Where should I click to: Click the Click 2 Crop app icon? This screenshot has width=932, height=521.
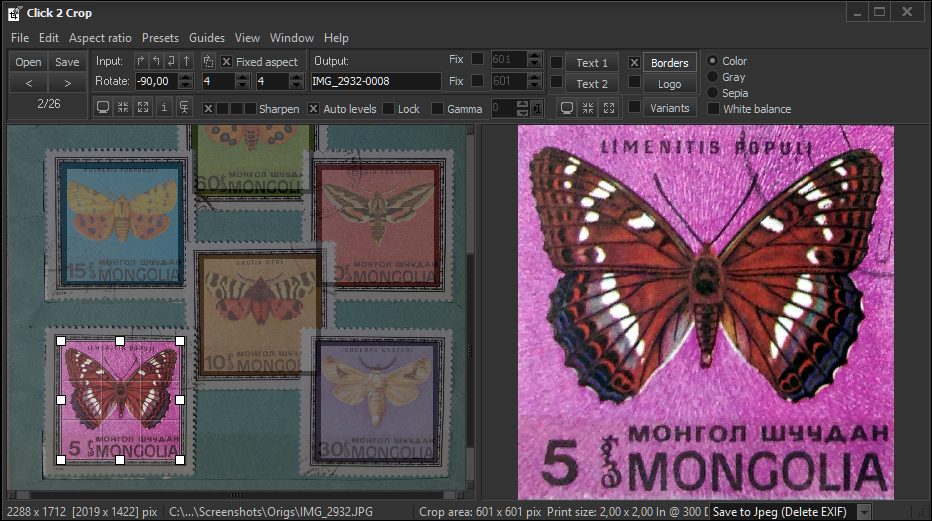[x=14, y=12]
